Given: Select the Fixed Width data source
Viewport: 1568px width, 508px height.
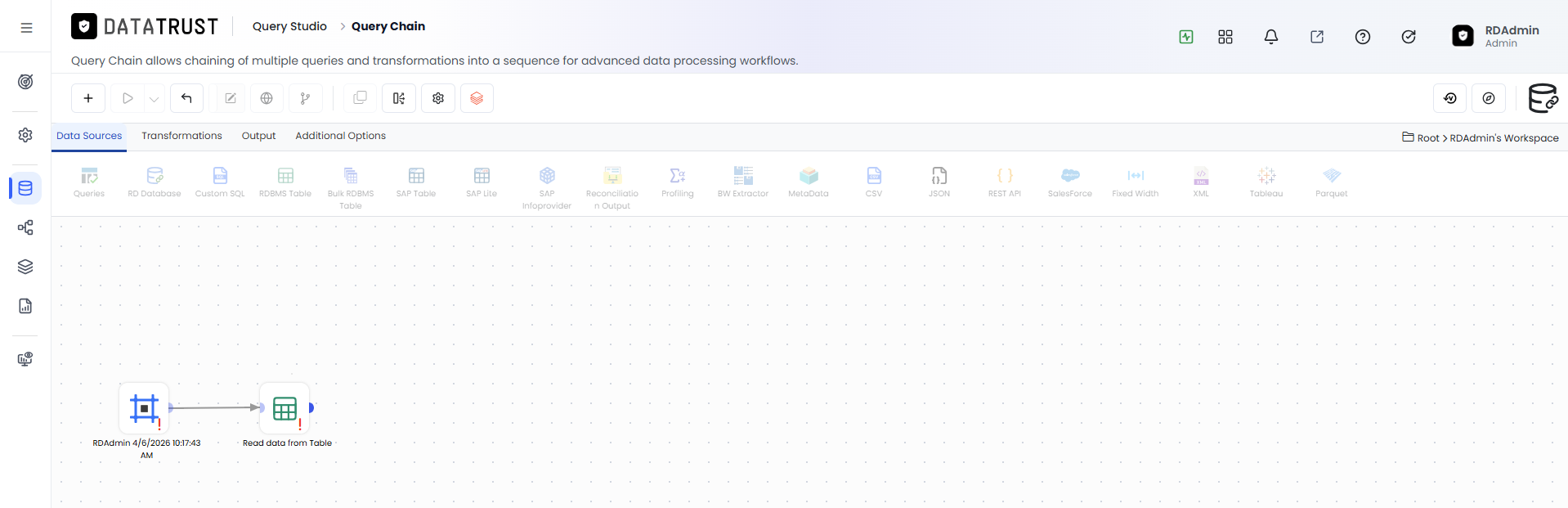Looking at the screenshot, I should [x=1136, y=182].
